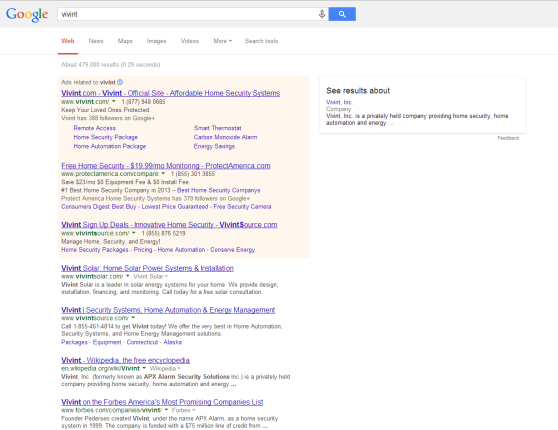This screenshot has height=430, width=558.
Task: Open the More dropdown menu
Action: point(222,41)
